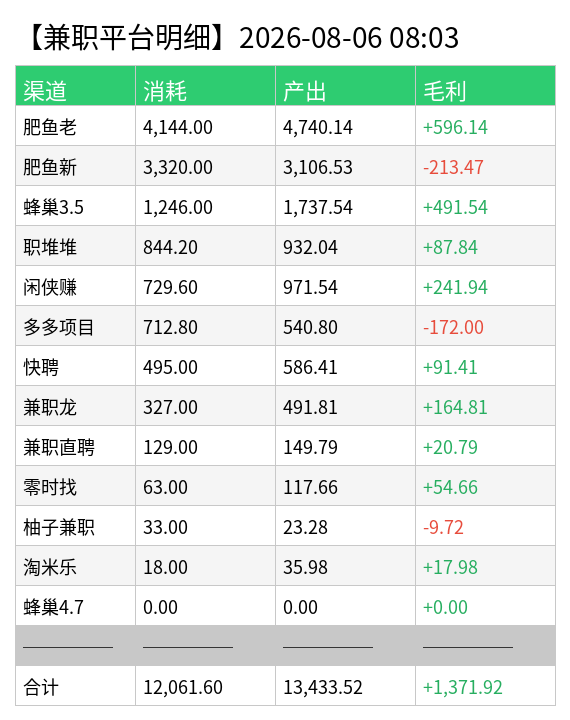This screenshot has width=570, height=720.
Task: Click the 蜂巢3.5 channel name
Action: (53, 207)
